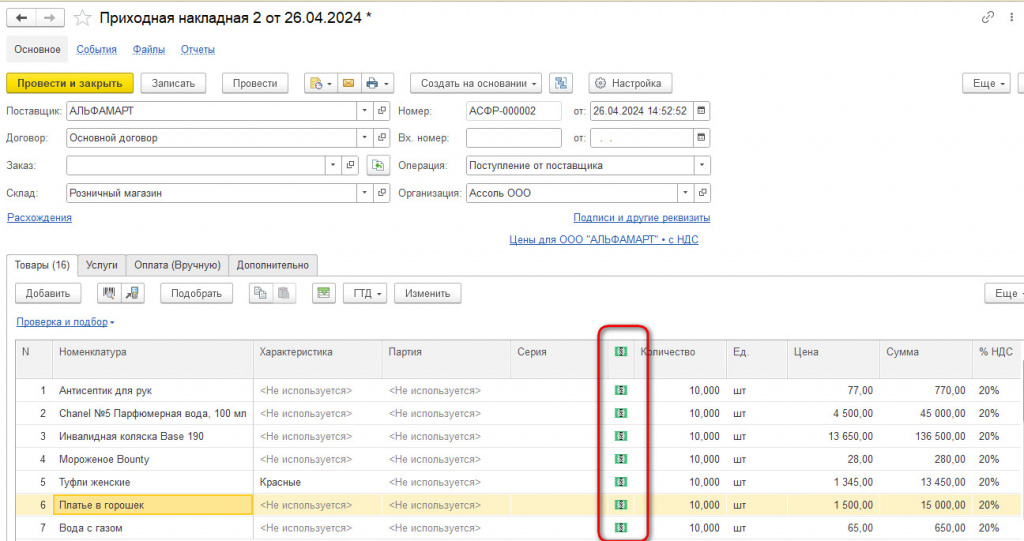The image size is (1024, 541).
Task: Open Цены для ООО "АЛЬФАМАРТ" link
Action: coord(603,240)
